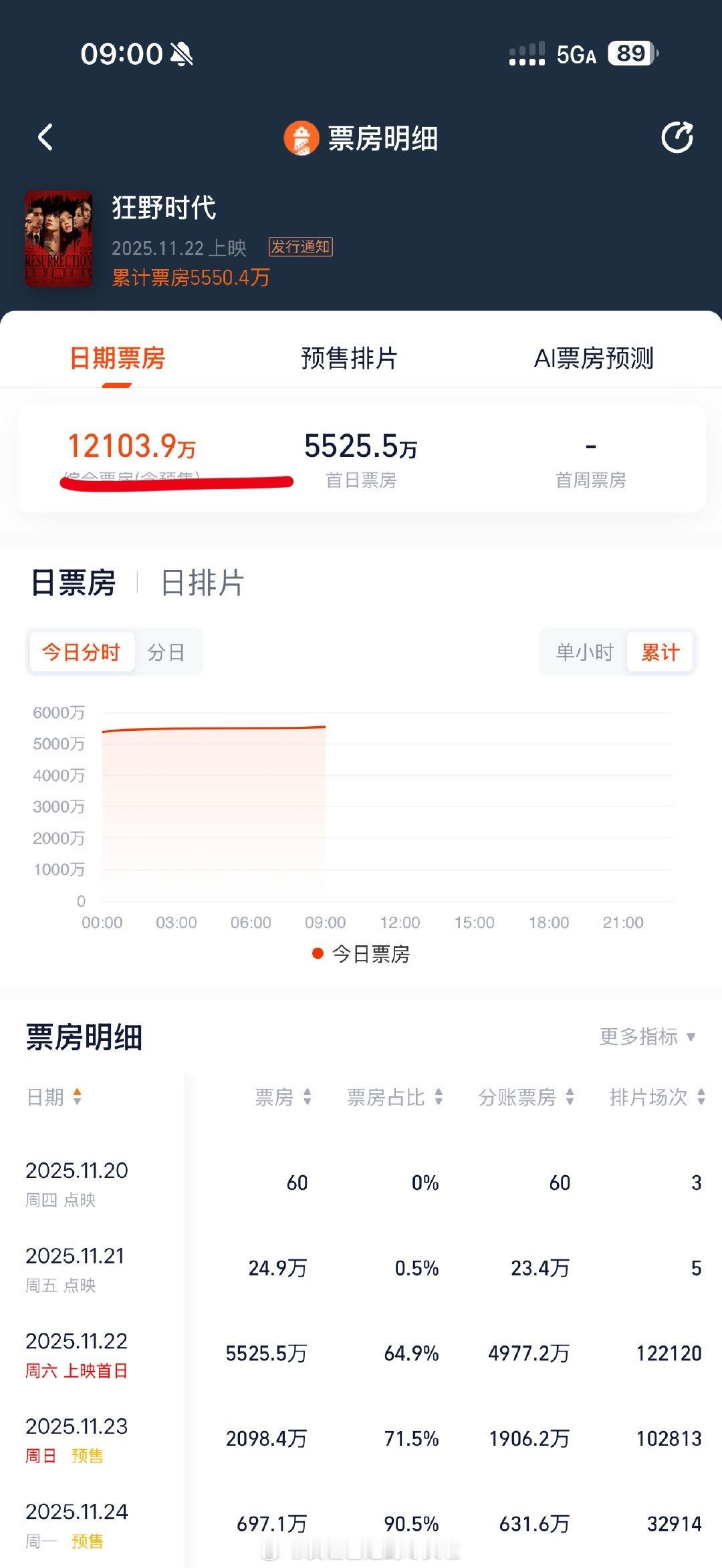Sort by 排片场次 column arrows

pyautogui.click(x=701, y=1096)
